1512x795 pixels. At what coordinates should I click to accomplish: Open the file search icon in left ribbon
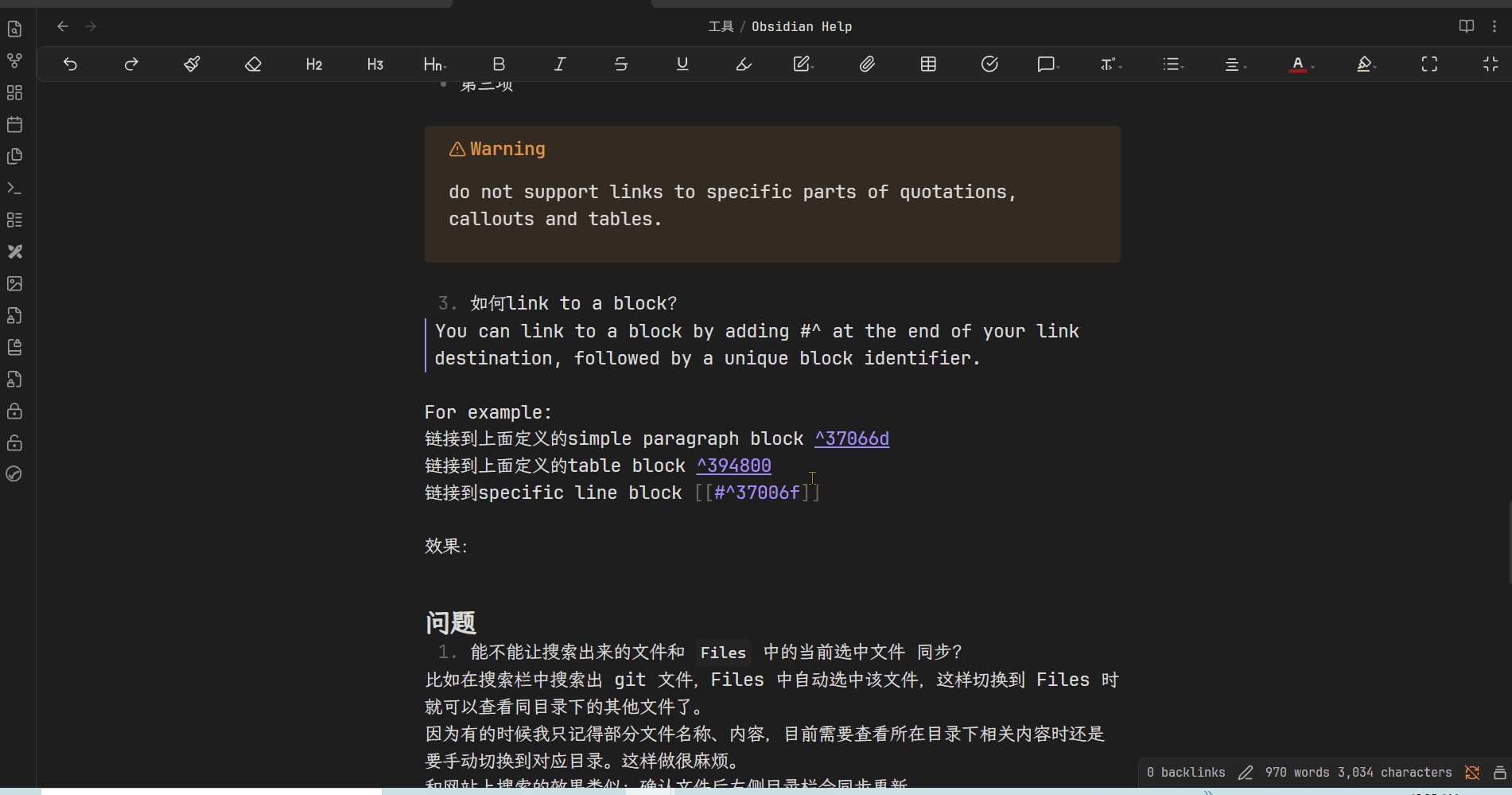click(x=14, y=29)
